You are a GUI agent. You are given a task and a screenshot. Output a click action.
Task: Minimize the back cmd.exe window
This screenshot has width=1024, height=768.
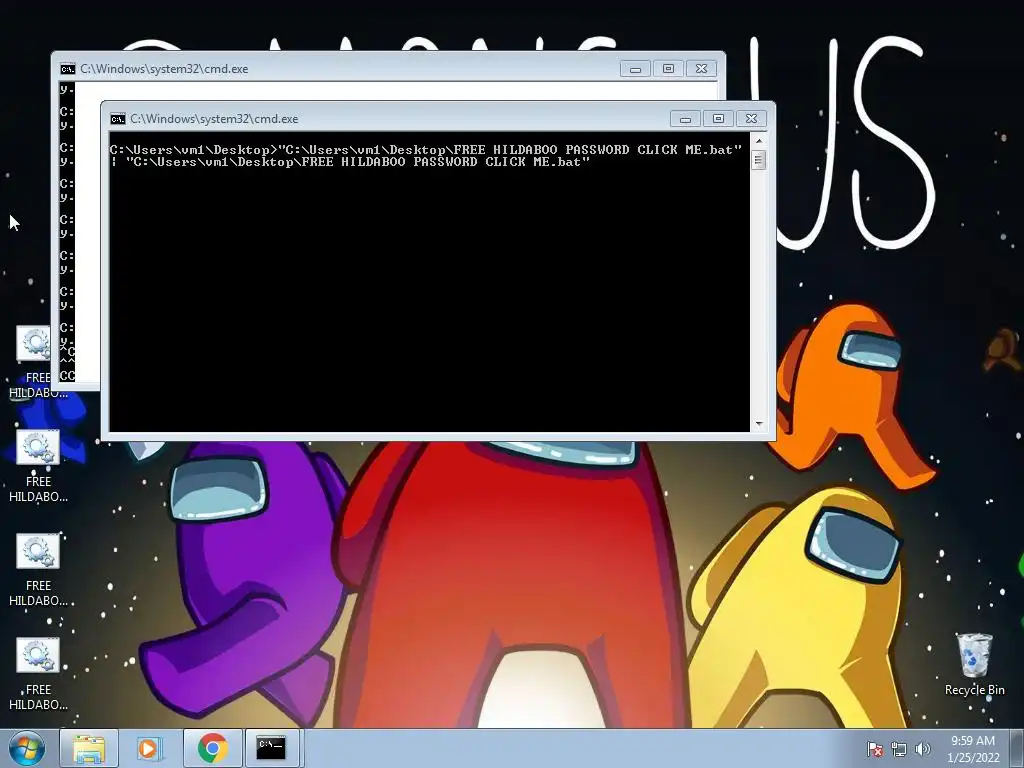point(635,69)
